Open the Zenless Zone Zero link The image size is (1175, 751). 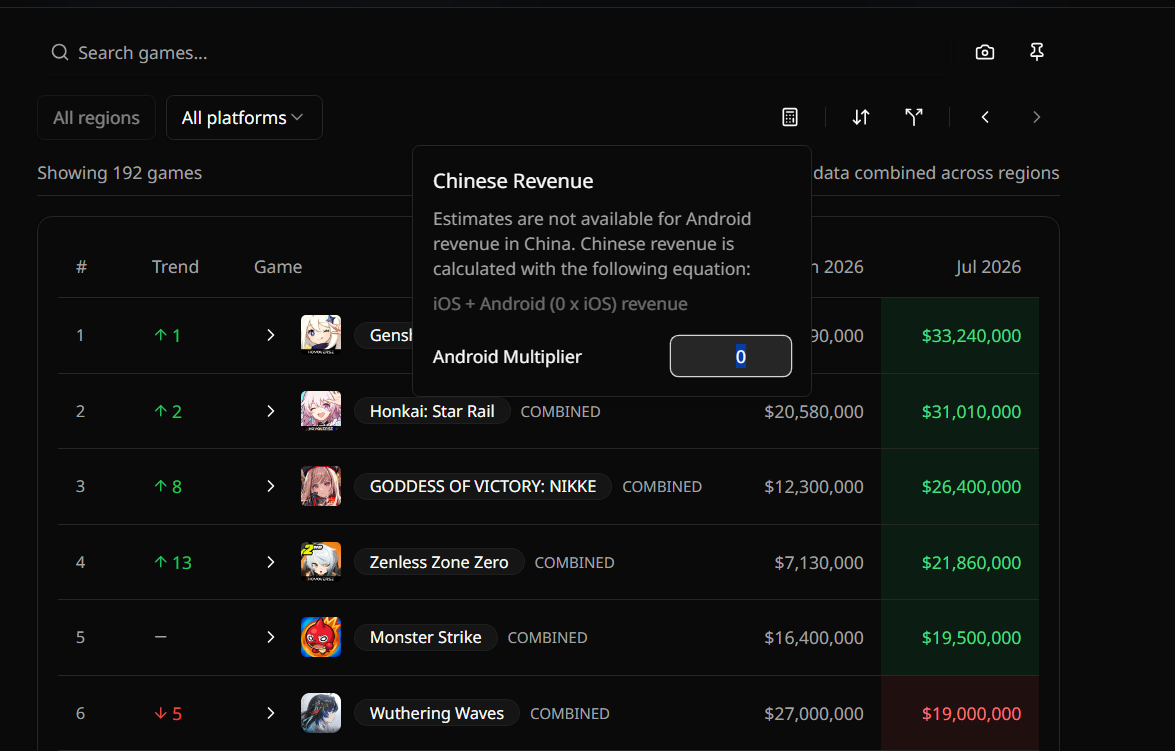coord(439,562)
